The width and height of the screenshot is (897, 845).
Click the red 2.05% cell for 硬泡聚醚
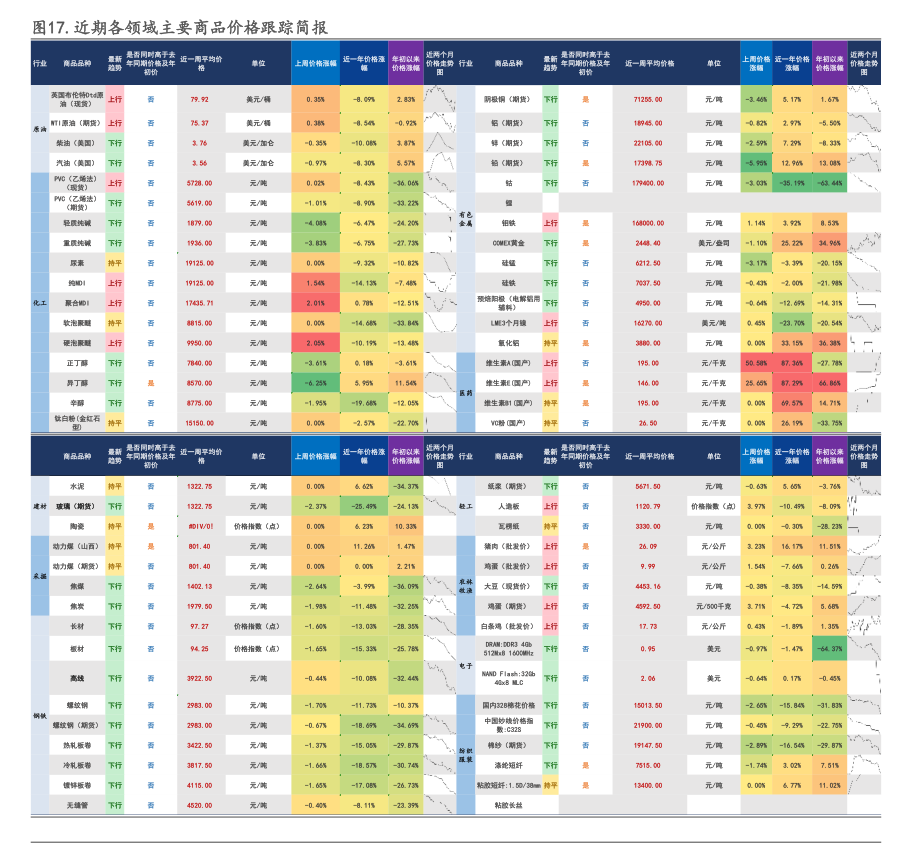click(315, 343)
